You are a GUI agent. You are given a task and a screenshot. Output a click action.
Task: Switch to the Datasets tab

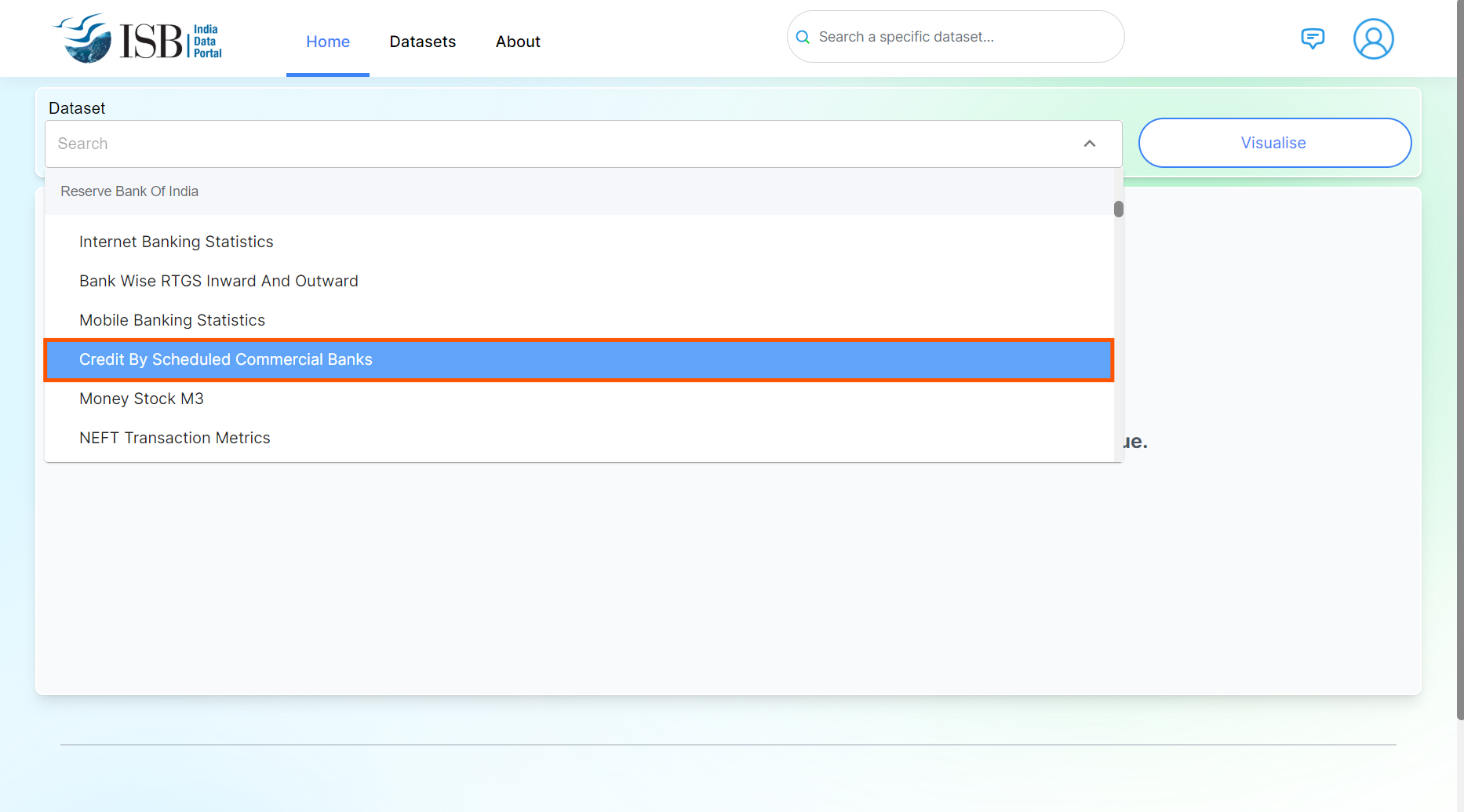tap(423, 42)
